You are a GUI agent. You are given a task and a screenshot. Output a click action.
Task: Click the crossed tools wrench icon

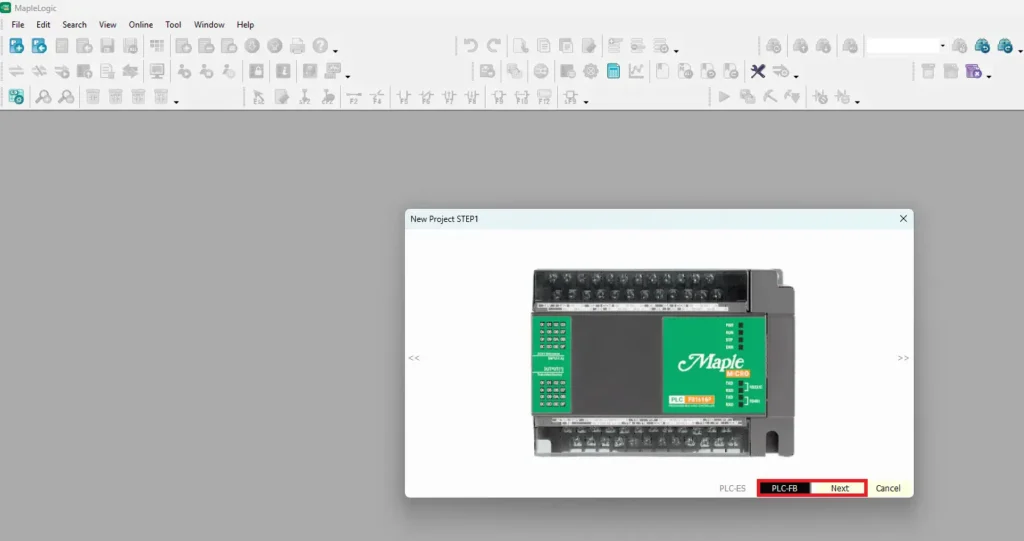[758, 71]
